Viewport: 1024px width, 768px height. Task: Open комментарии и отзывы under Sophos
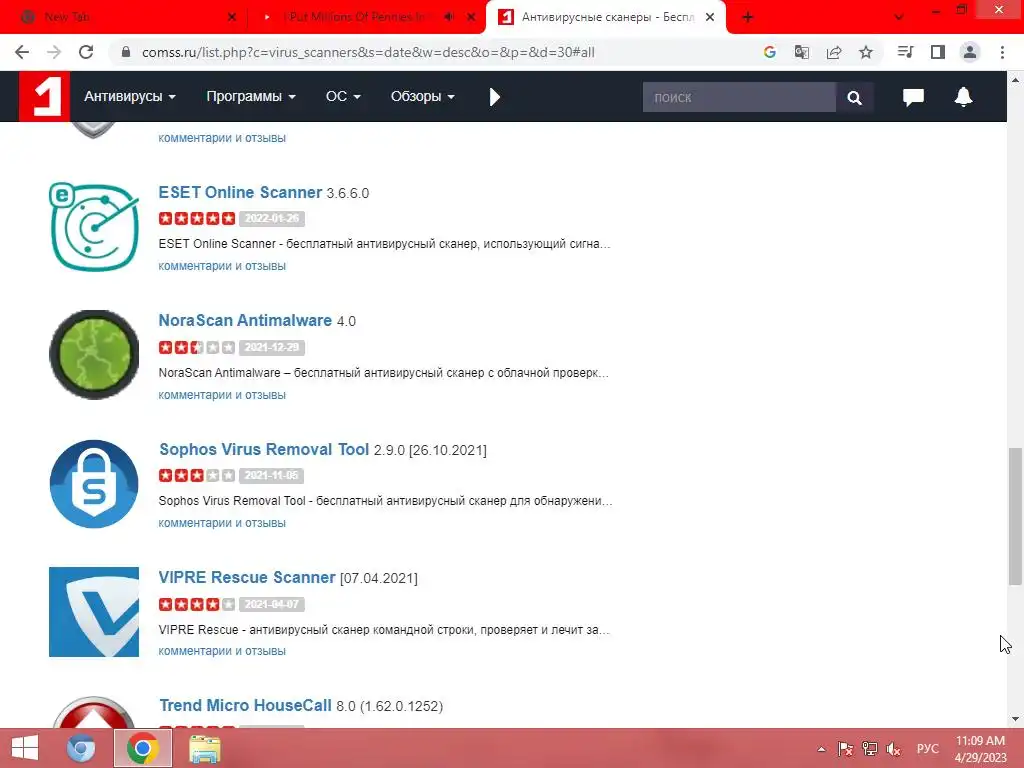coord(222,523)
